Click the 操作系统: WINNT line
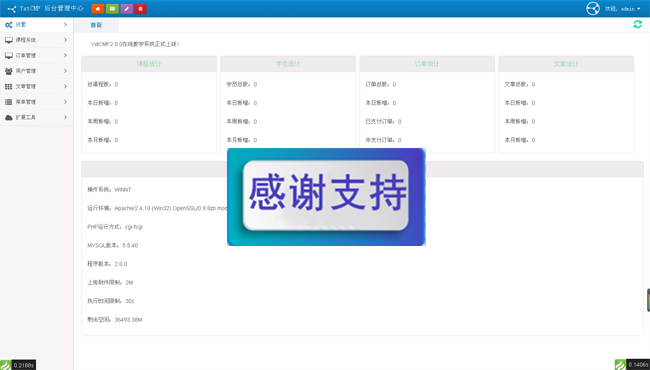Screen dimensions: 650x370 pos(109,190)
